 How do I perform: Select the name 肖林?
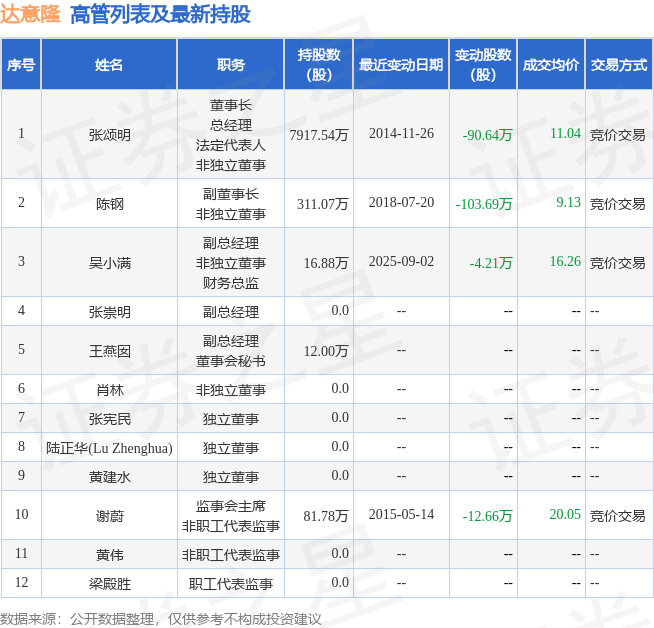pyautogui.click(x=110, y=390)
